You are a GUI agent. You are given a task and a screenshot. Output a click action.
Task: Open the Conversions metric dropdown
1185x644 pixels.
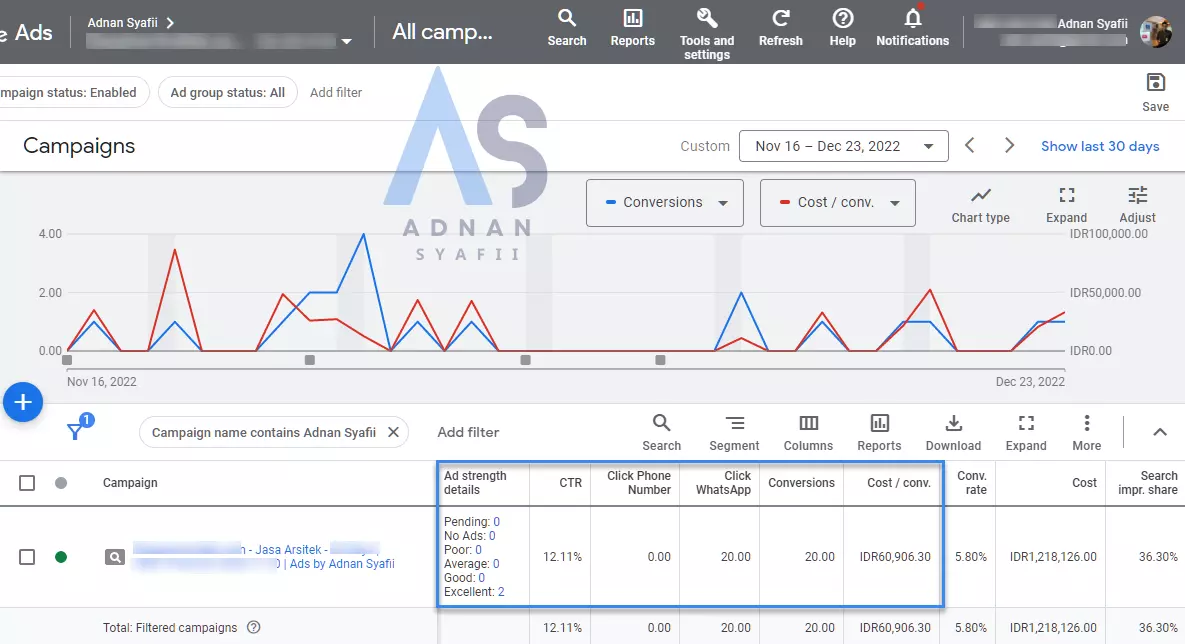point(664,203)
